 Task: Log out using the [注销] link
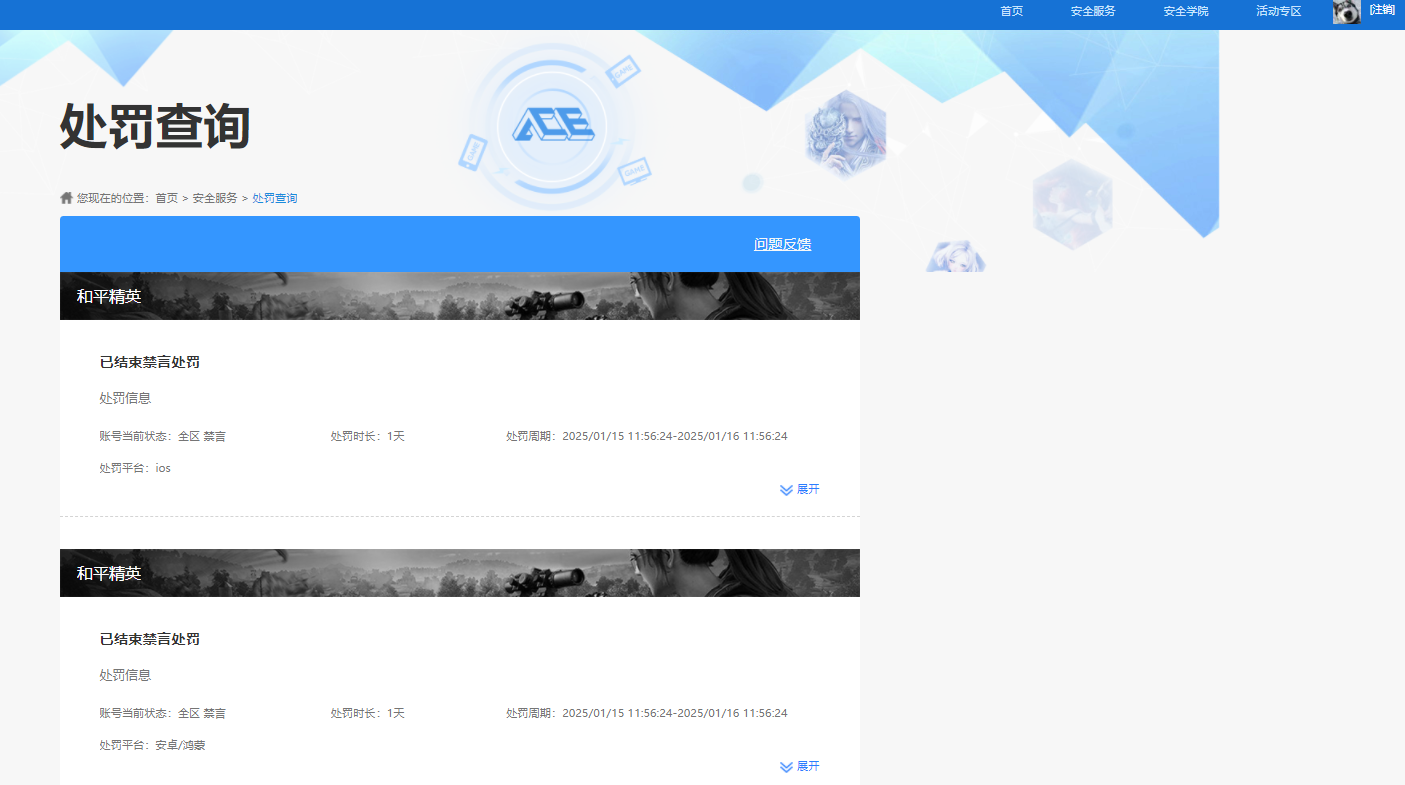(1382, 10)
